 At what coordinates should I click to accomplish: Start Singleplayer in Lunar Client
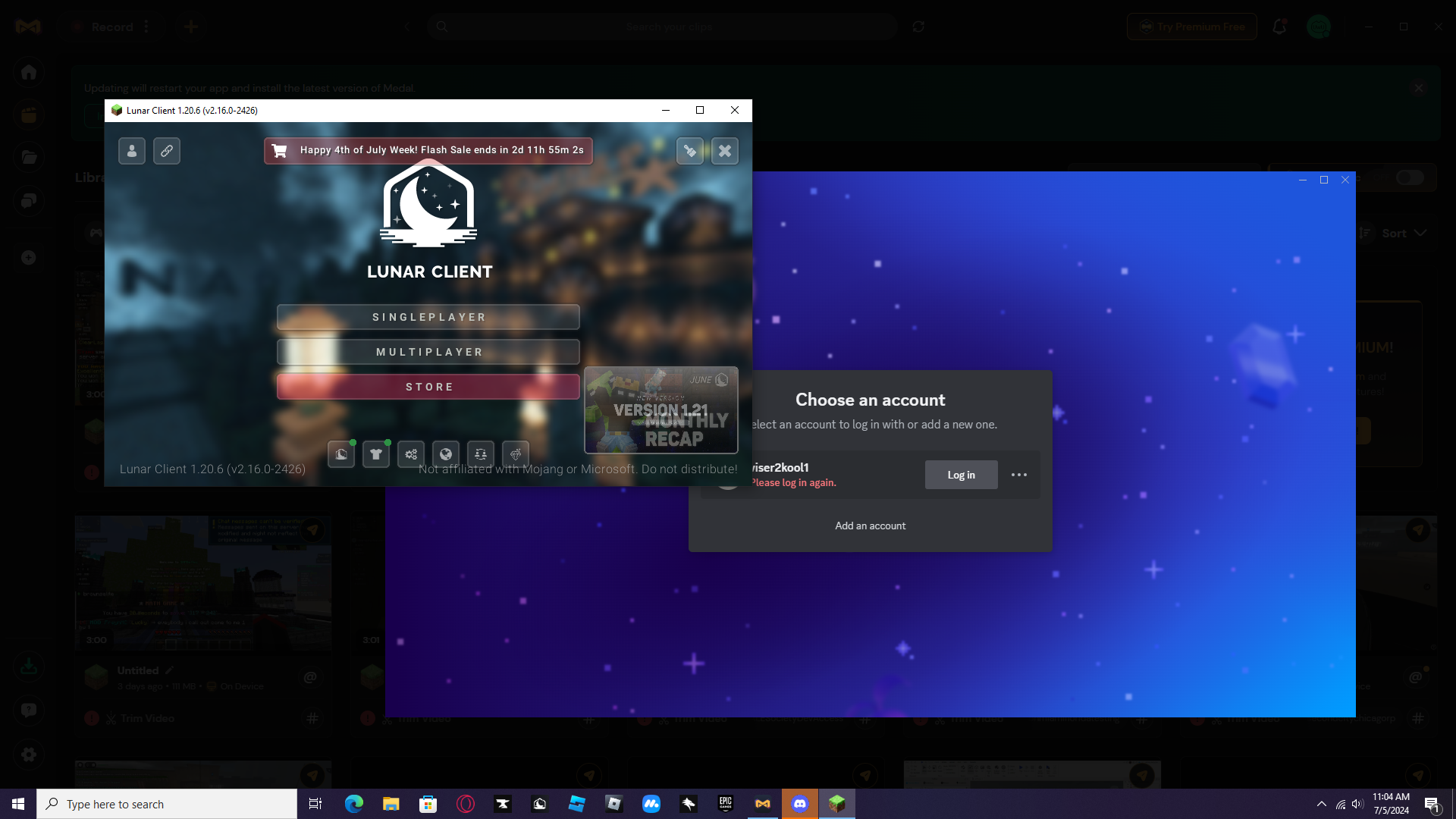coord(428,317)
